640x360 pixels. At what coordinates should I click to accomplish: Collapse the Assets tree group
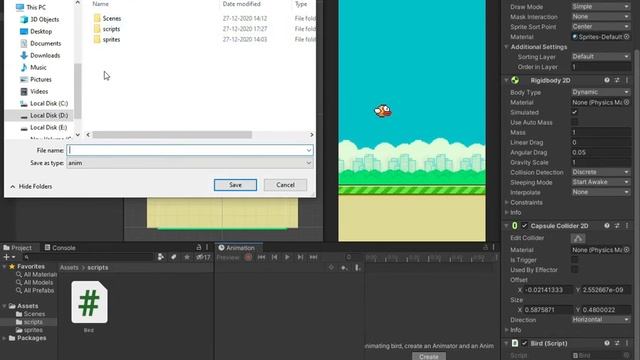pos(4,306)
